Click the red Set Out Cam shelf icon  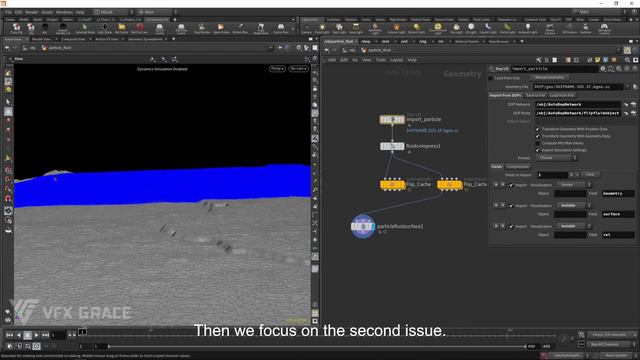pyautogui.click(x=140, y=28)
